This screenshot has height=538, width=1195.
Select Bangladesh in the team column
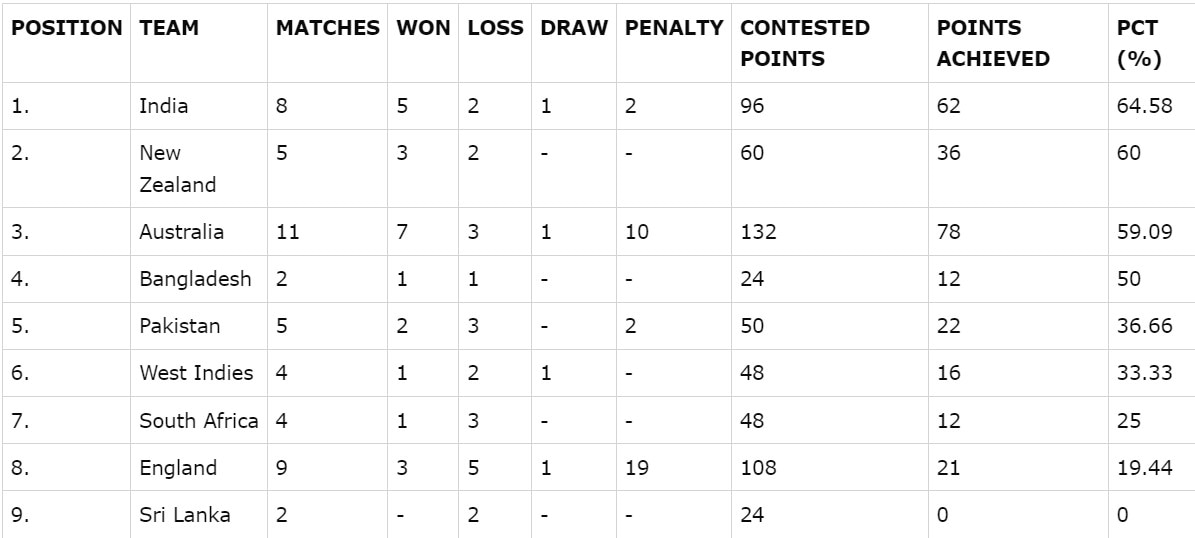[195, 279]
